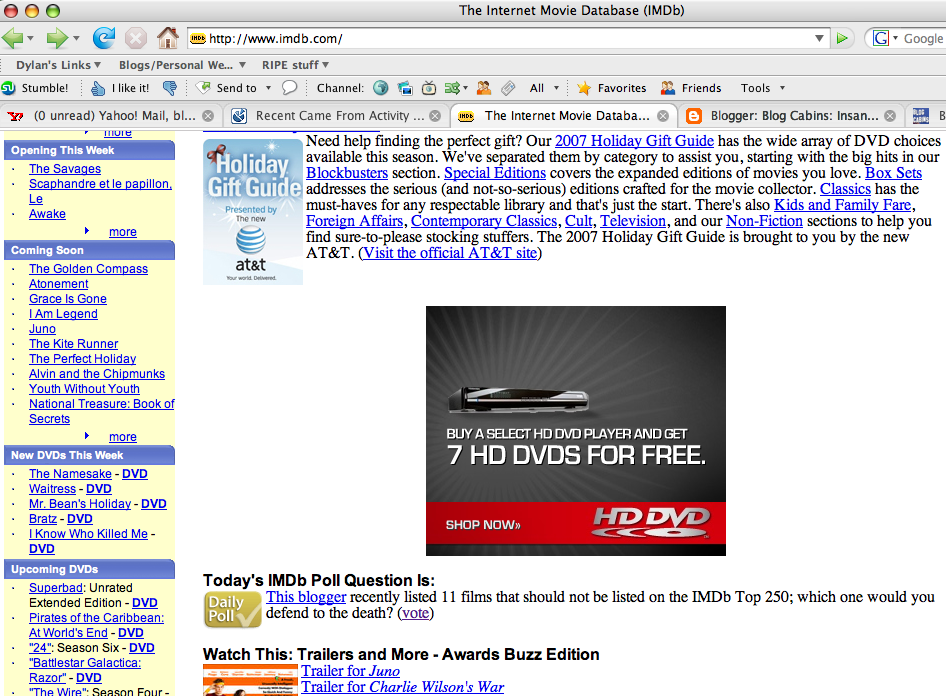Click the Holiday Gift Guide AT&T banner
The width and height of the screenshot is (946, 696).
253,212
